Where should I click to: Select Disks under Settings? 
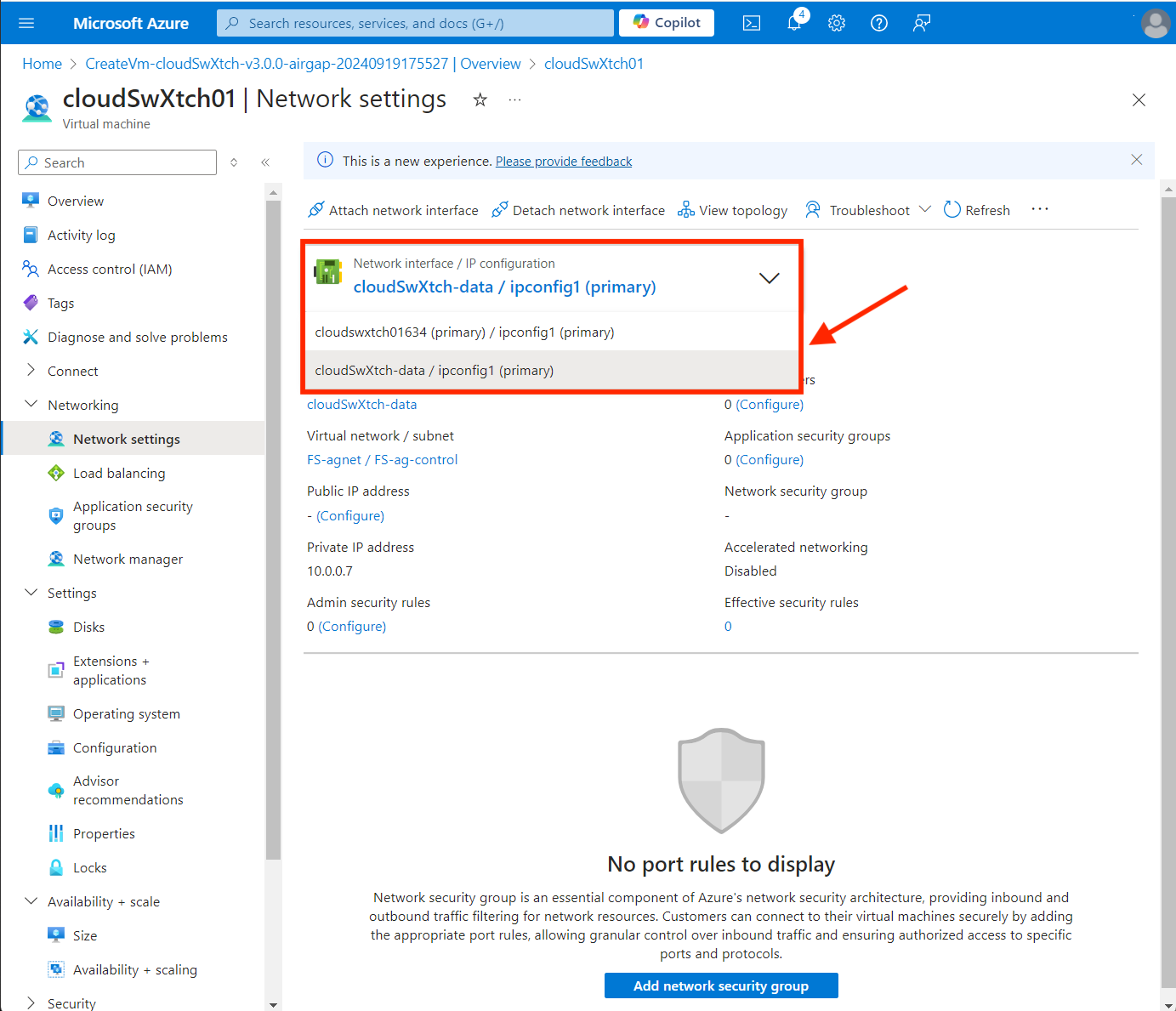pos(88,628)
